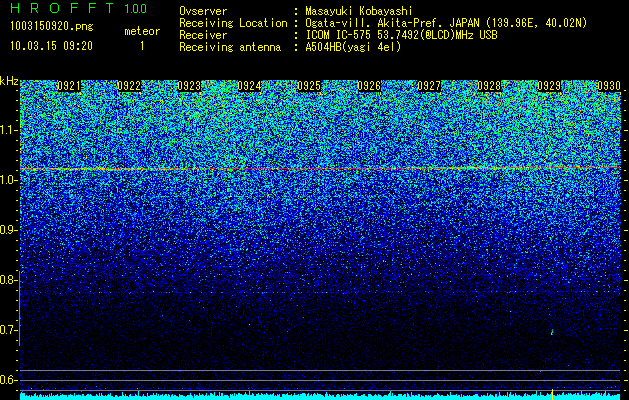Click the HROFFT 1.0.0 title text
629x400 pixels.
point(78,8)
